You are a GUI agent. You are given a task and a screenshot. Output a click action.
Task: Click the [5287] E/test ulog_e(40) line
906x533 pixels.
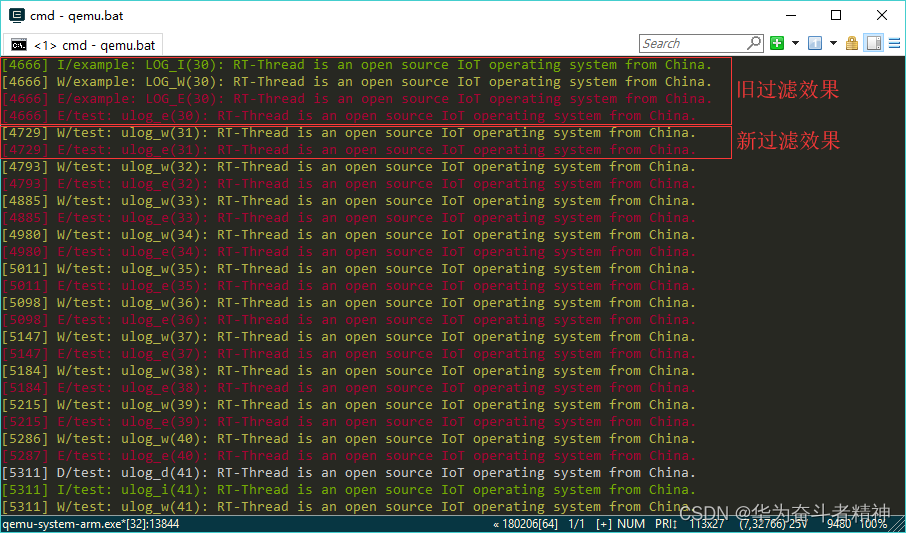point(348,456)
